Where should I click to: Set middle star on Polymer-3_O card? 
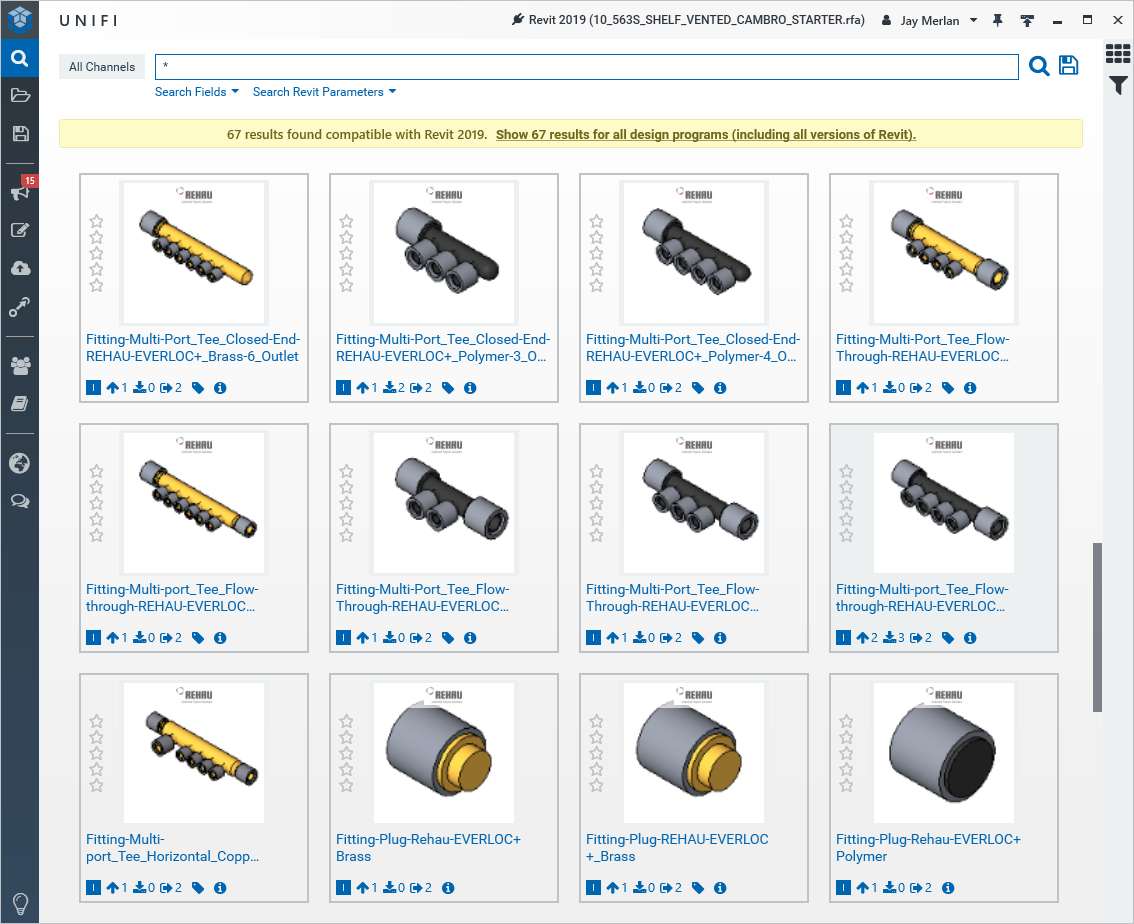(x=346, y=253)
